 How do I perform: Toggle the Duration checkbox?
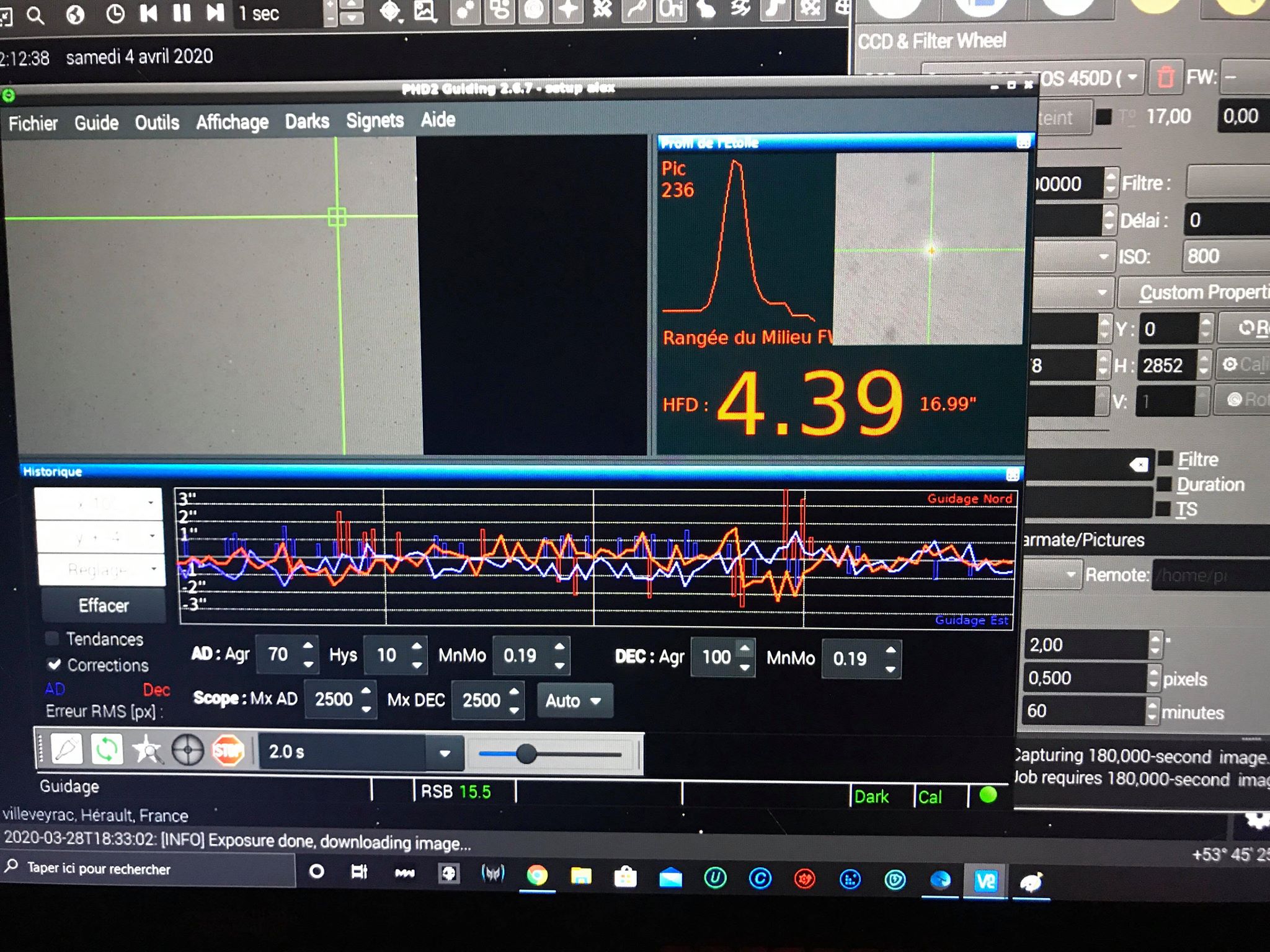click(1165, 484)
